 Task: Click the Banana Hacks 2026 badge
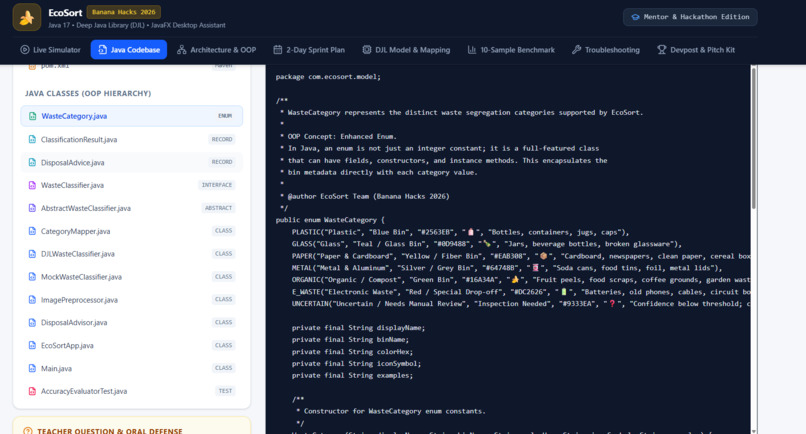(x=124, y=12)
